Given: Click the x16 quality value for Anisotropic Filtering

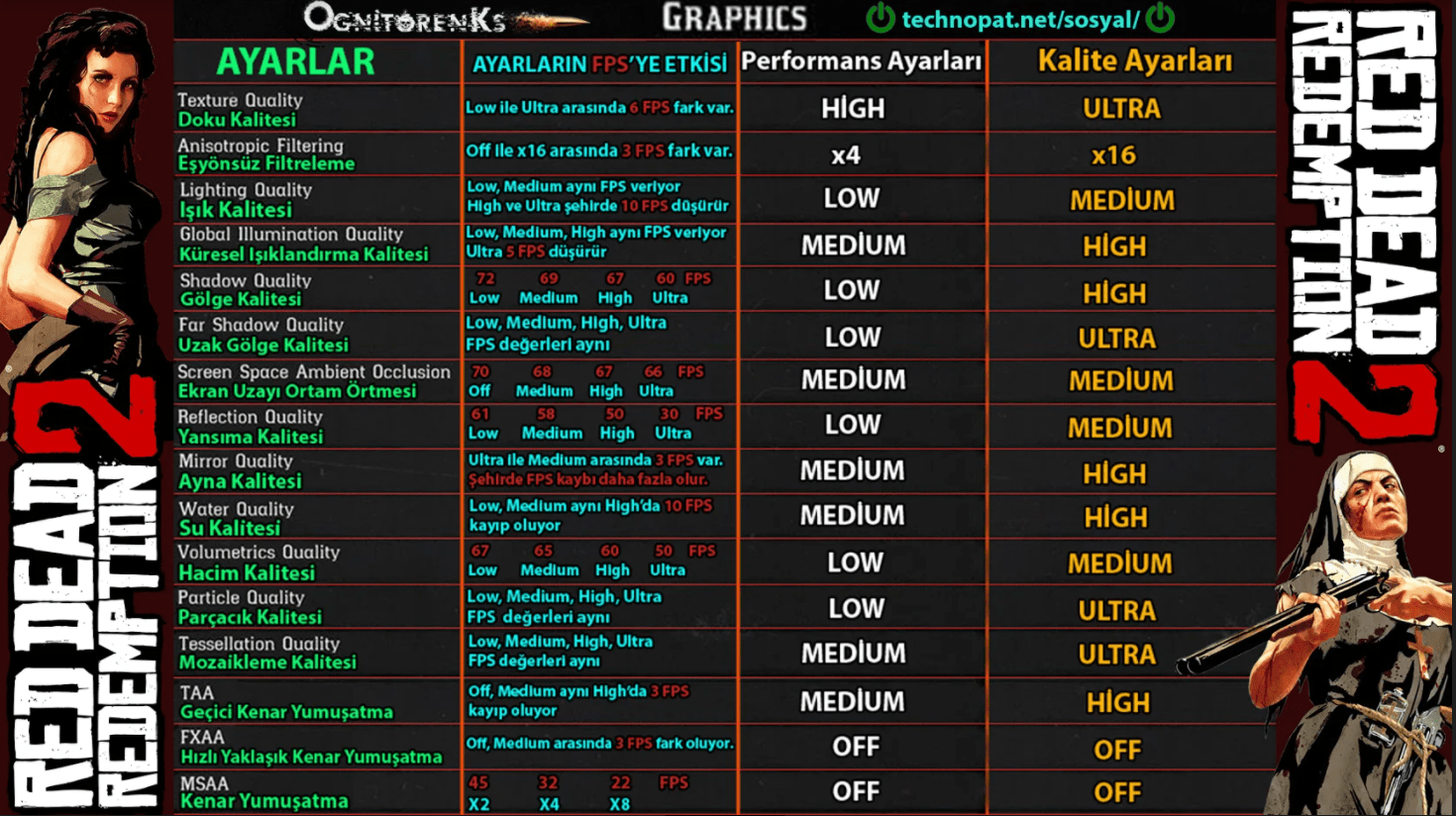Looking at the screenshot, I should pos(1113,155).
